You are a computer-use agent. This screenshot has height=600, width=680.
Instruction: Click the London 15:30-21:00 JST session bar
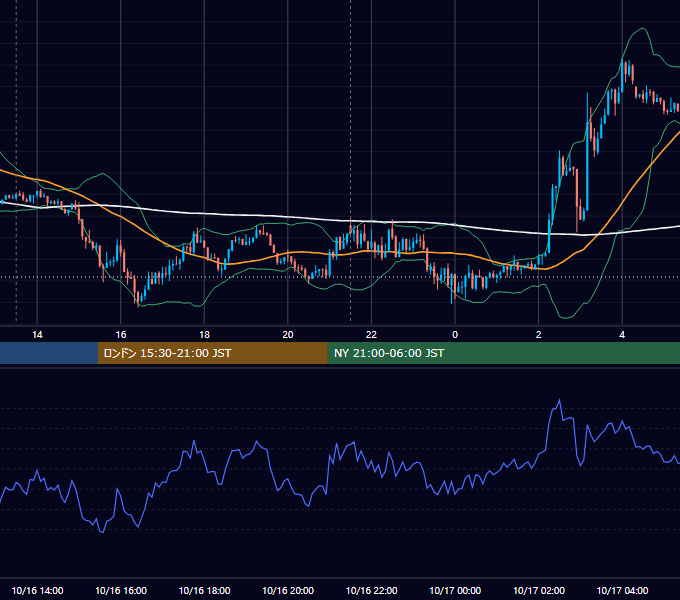pos(212,353)
